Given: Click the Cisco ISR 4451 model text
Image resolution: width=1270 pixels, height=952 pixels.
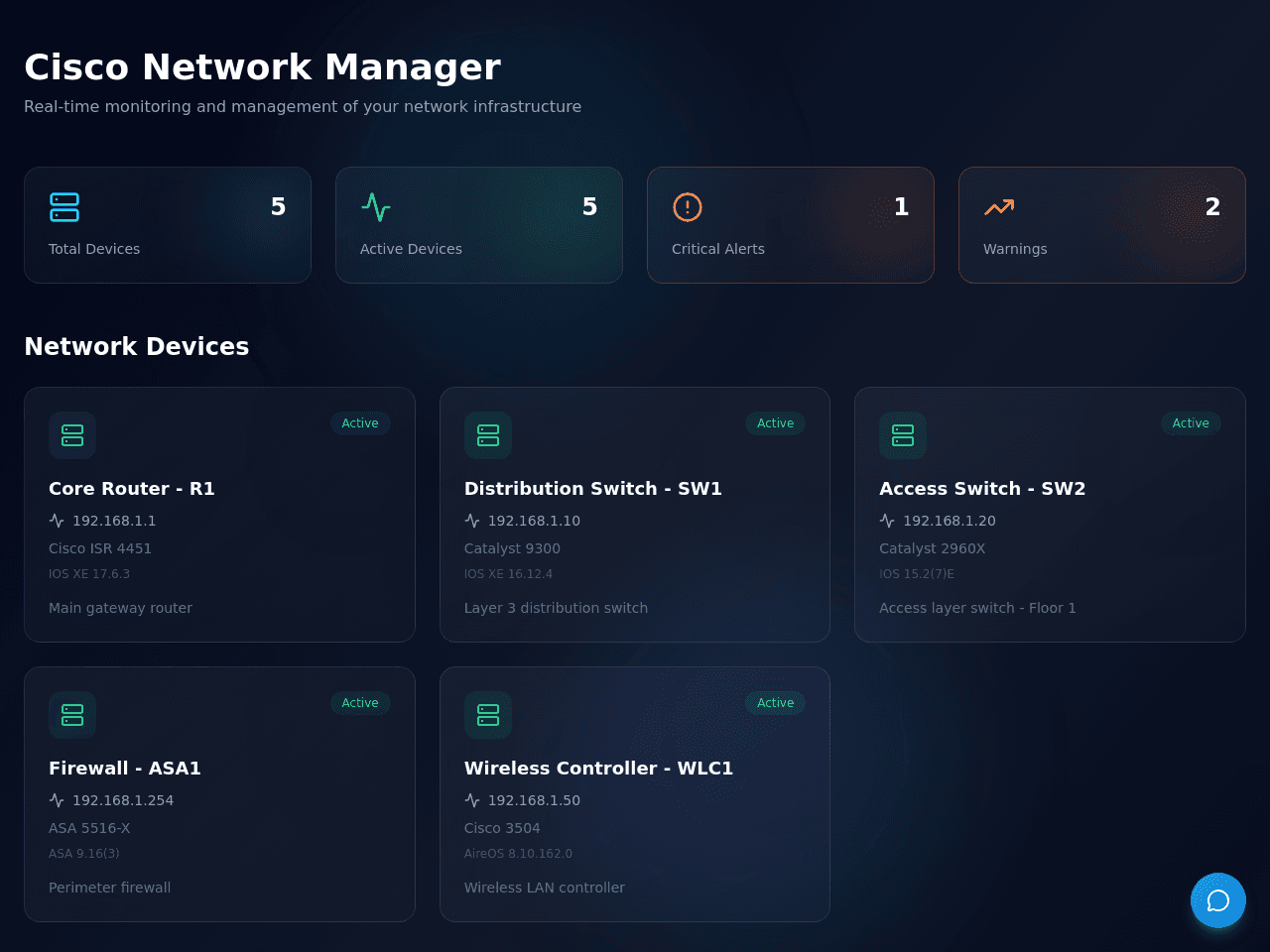Looking at the screenshot, I should click(x=100, y=548).
